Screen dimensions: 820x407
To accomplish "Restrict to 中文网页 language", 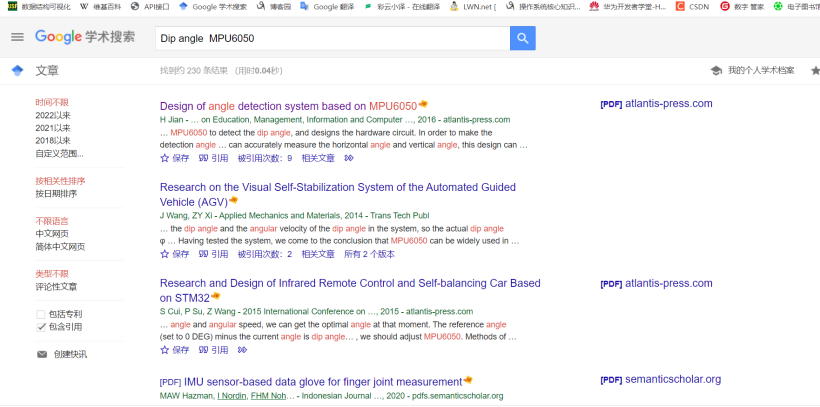I will coord(52,234).
